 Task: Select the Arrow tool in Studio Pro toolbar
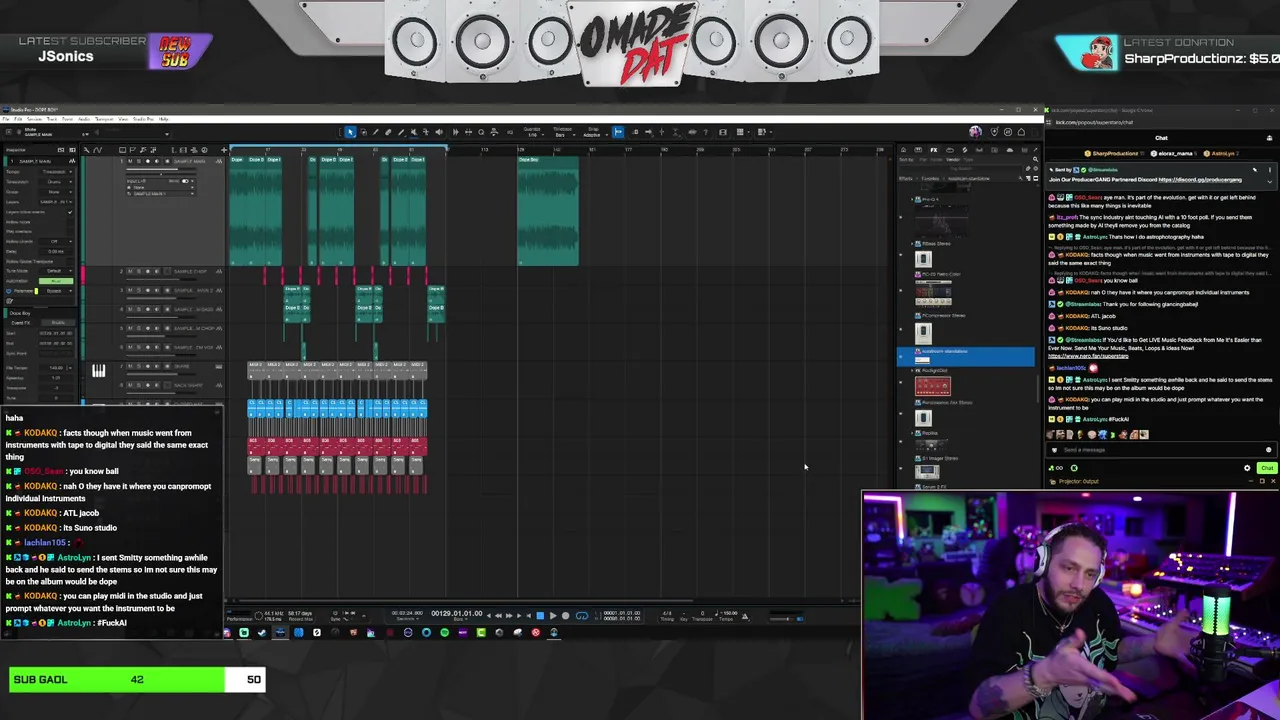tap(350, 132)
